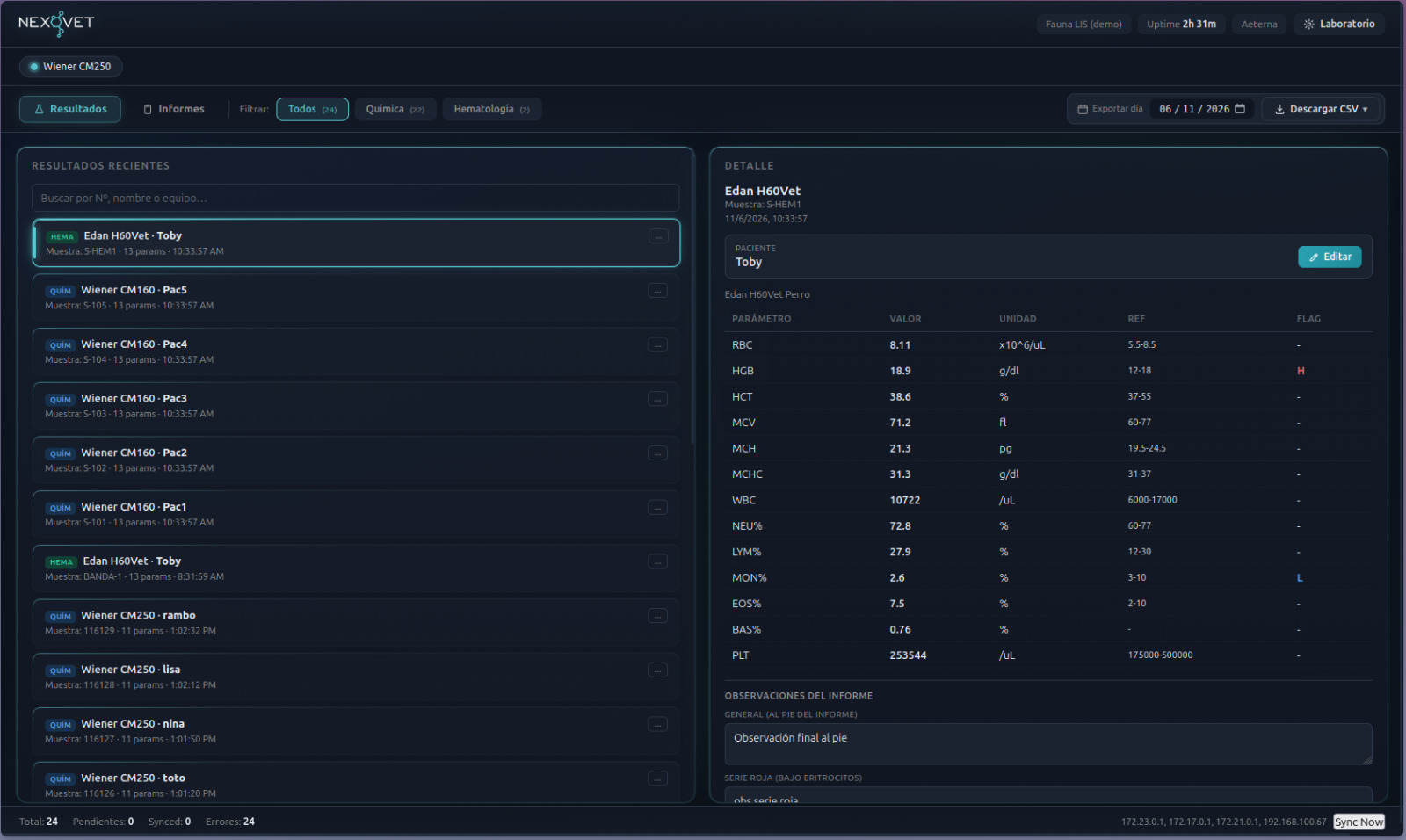Open options menu for Toby BANDA-1 result

tap(658, 561)
